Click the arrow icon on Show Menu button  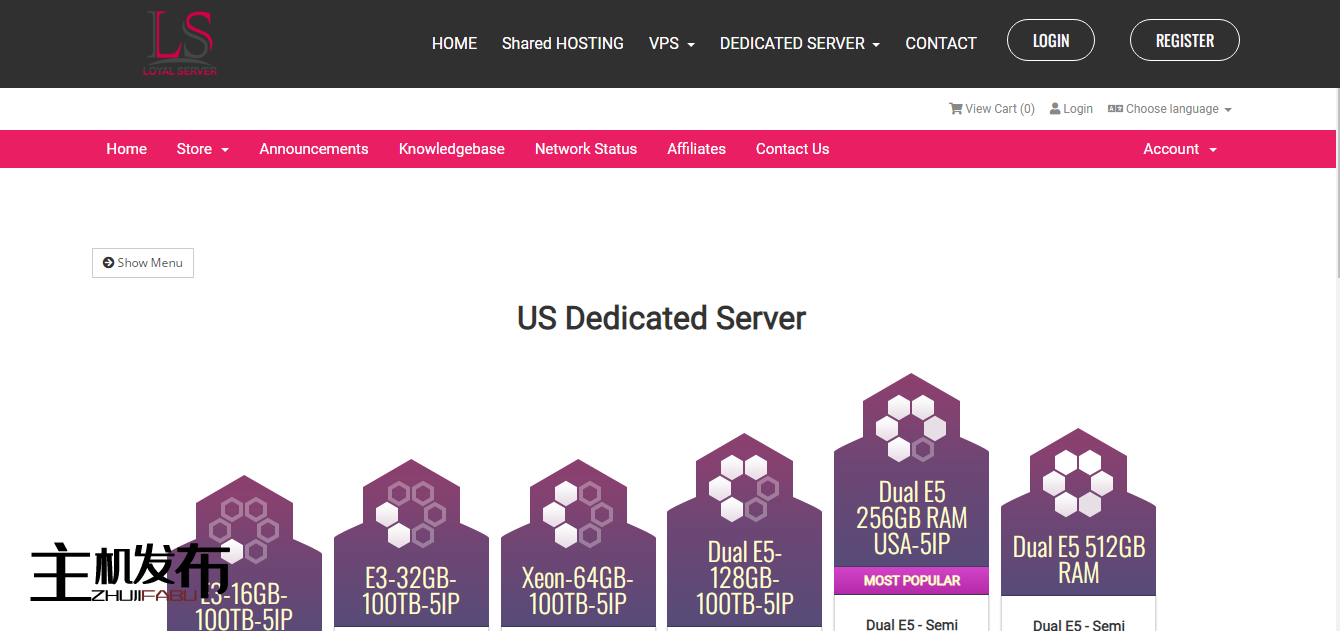(x=108, y=262)
